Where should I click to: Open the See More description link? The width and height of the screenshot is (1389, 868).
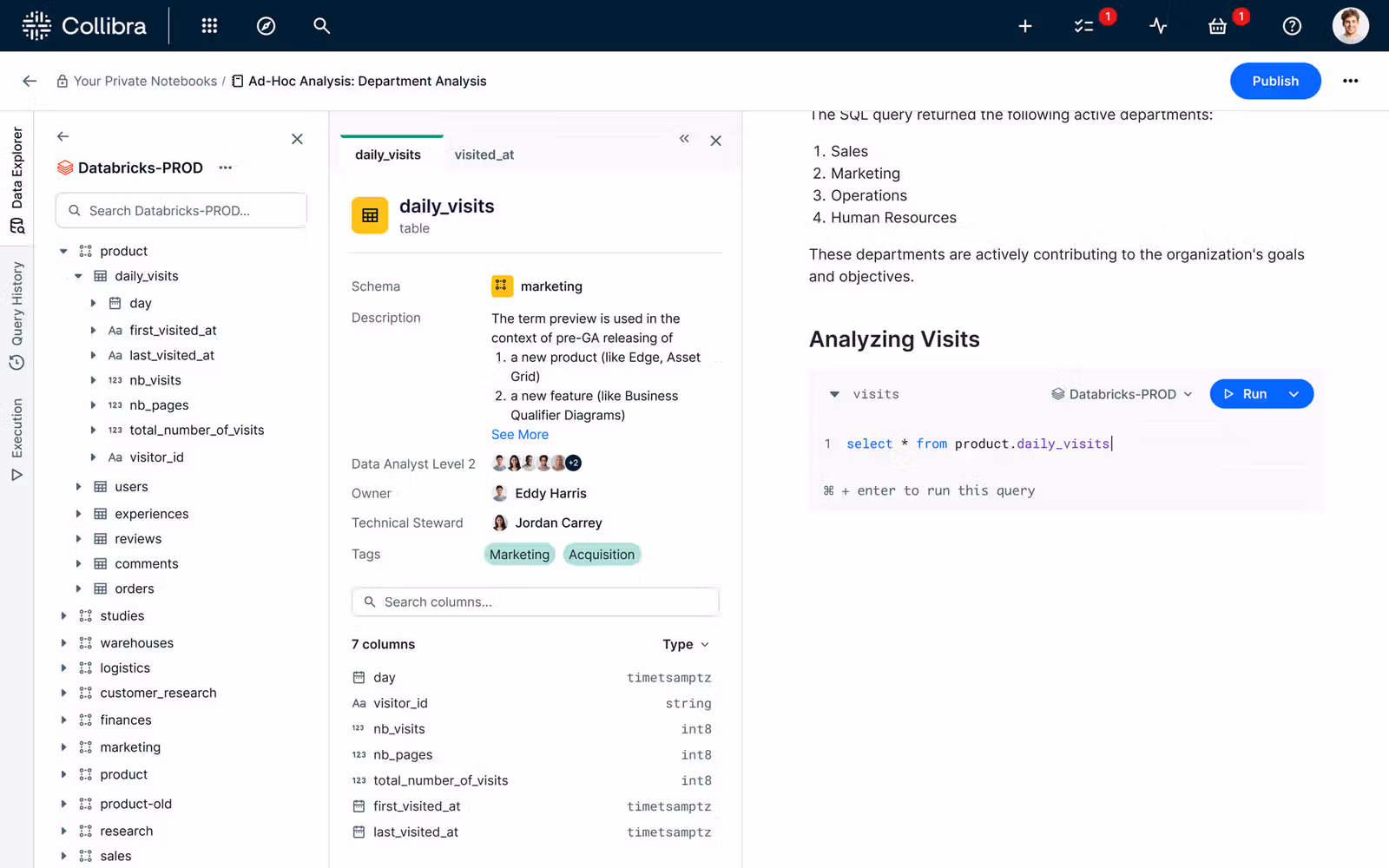click(x=519, y=434)
